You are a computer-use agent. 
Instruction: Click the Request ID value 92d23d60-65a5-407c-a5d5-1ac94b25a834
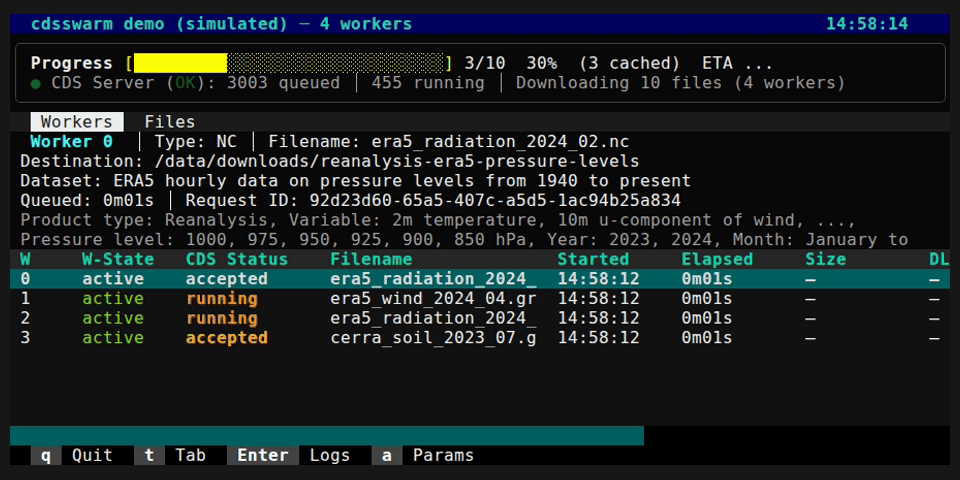(x=495, y=201)
